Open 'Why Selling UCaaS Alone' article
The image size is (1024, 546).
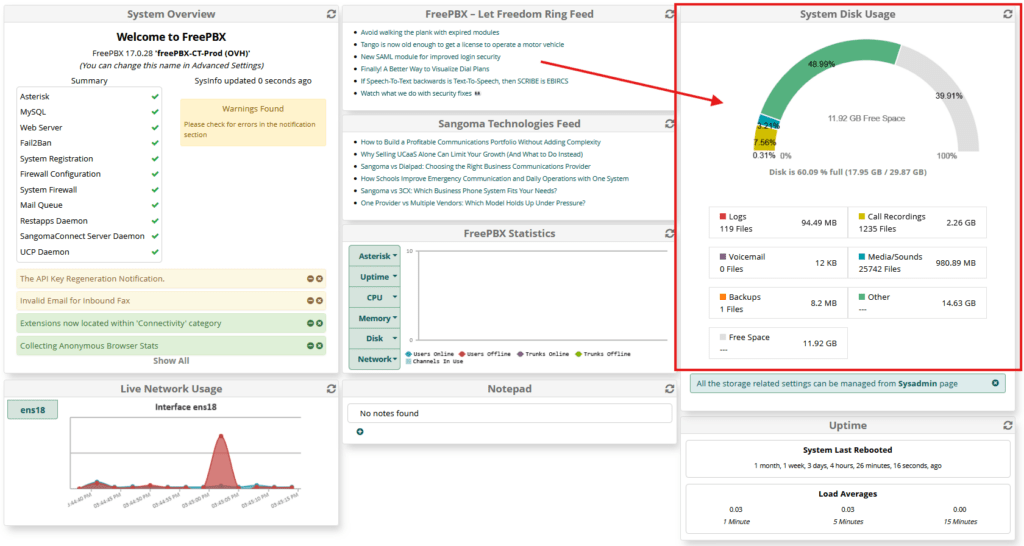[x=472, y=154]
